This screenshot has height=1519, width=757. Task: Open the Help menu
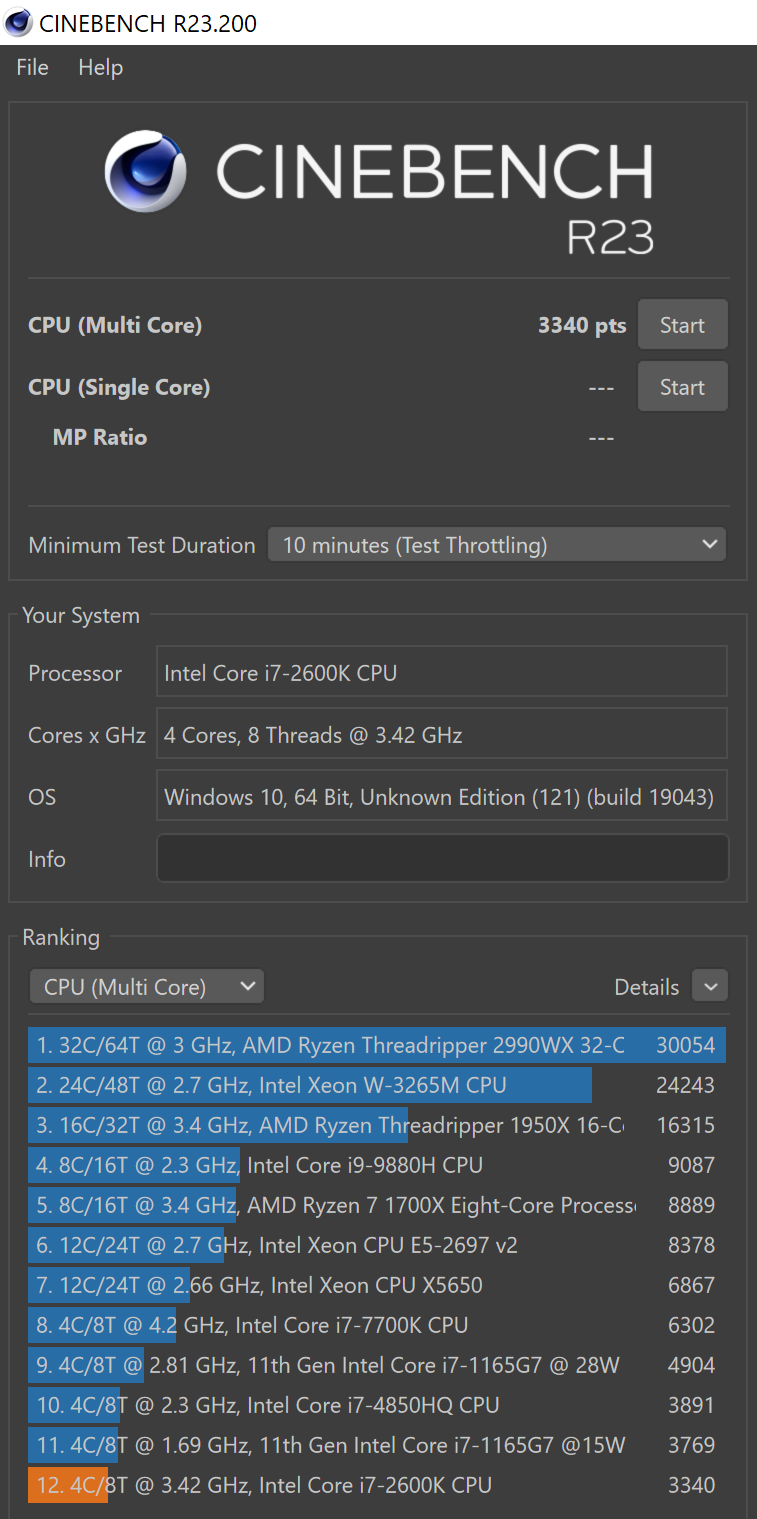pyautogui.click(x=100, y=68)
